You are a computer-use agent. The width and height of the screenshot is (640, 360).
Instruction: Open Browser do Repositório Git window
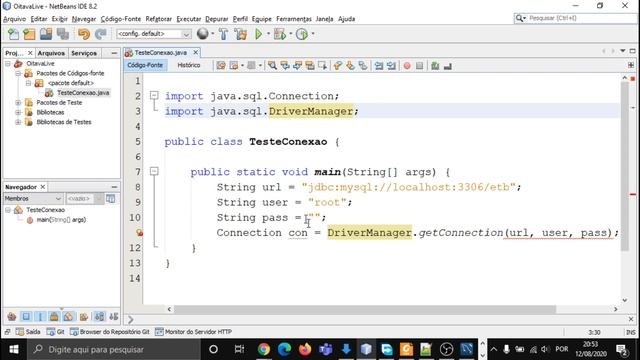tap(110, 332)
